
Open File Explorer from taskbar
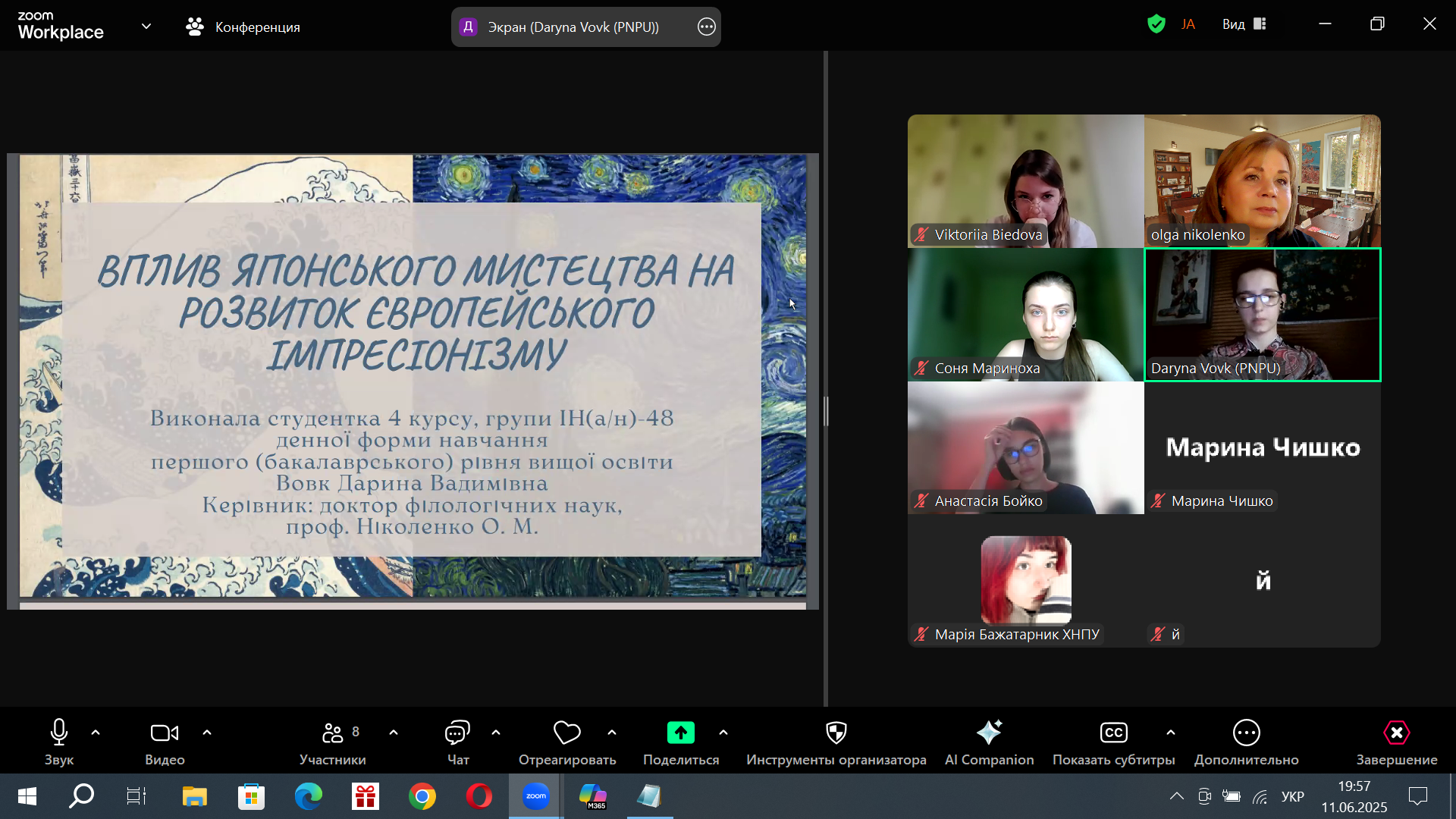(194, 796)
